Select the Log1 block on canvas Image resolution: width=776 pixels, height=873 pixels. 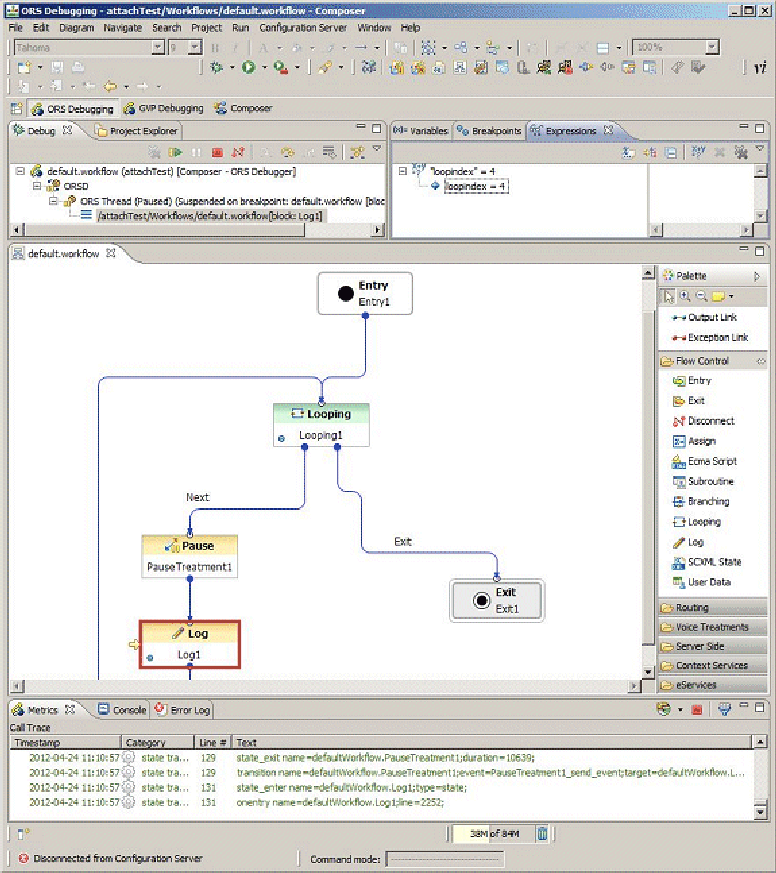click(190, 644)
